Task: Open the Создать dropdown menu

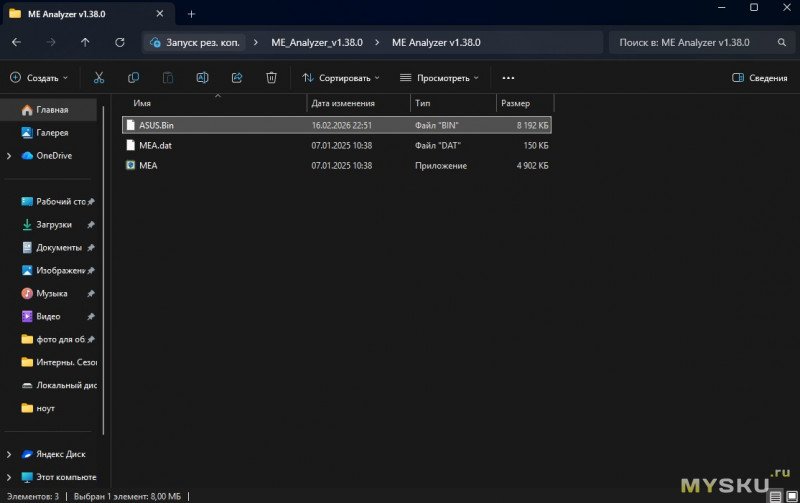Action: click(39, 77)
